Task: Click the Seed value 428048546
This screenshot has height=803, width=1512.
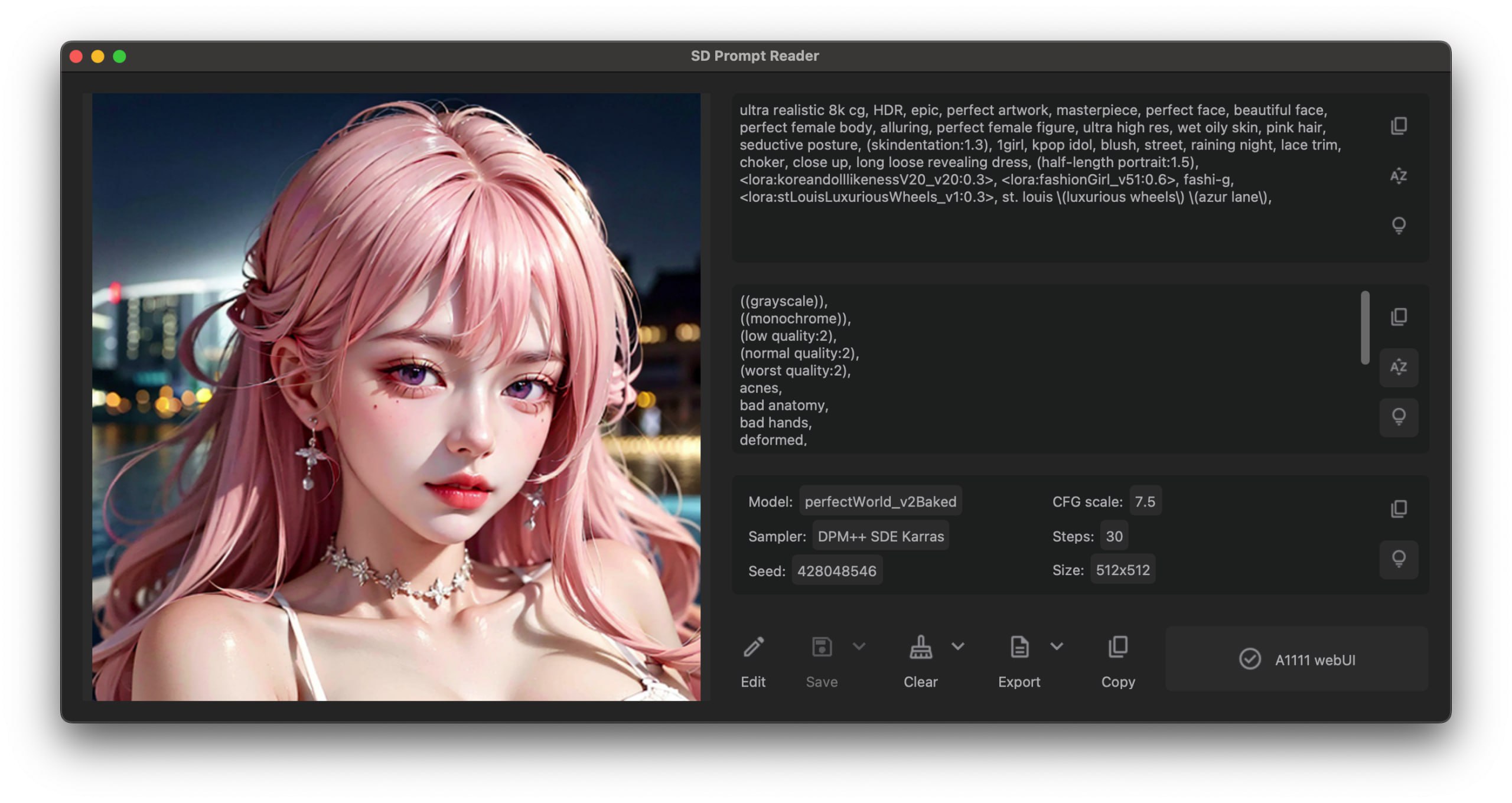Action: [x=836, y=571]
